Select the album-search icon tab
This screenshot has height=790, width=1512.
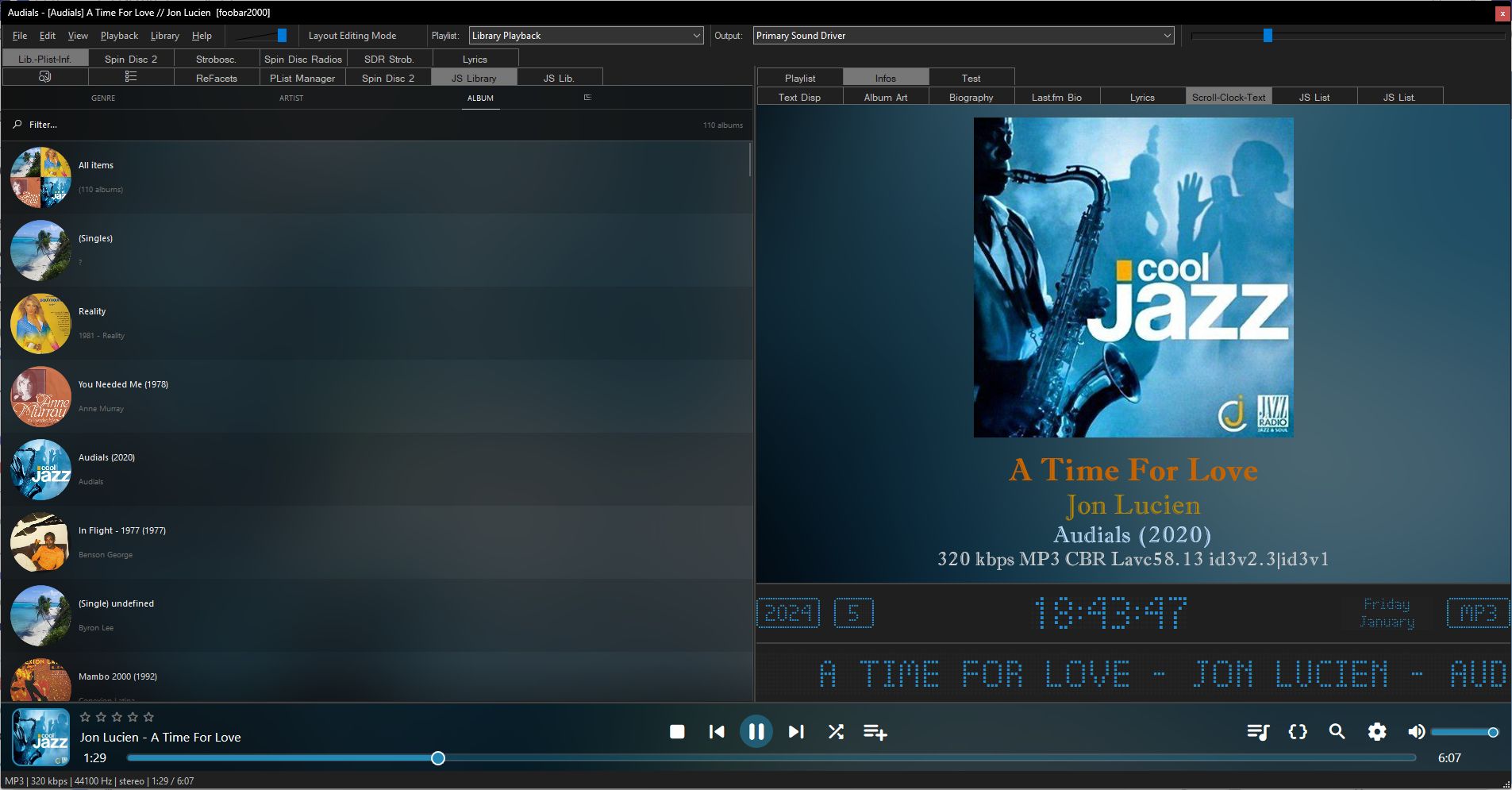(45, 77)
